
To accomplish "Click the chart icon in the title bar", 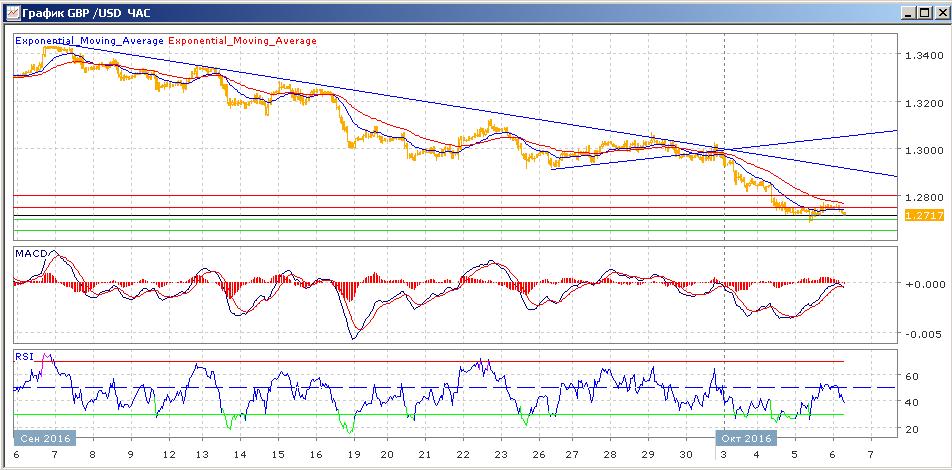I will point(12,12).
